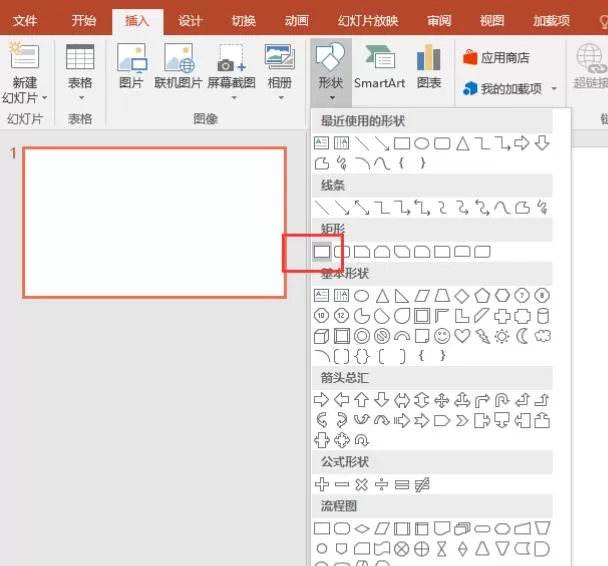Select the flowchart process rectangle
Viewport: 608px width, 566px height.
tap(322, 528)
